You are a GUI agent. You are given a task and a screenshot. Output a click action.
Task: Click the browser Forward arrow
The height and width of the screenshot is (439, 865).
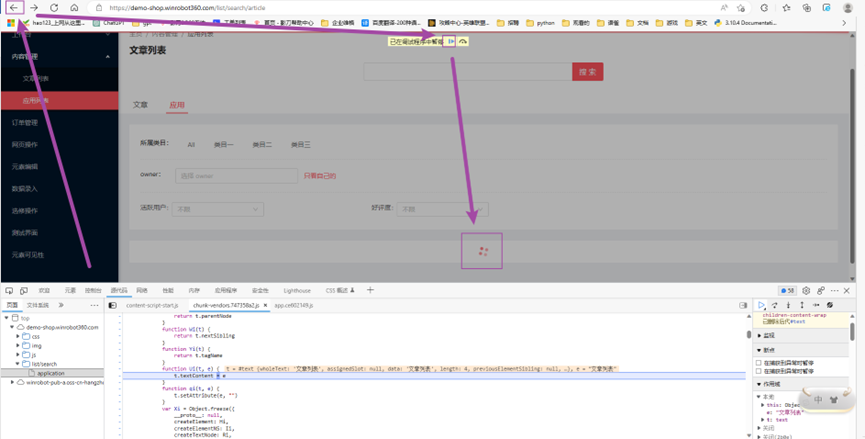(34, 8)
